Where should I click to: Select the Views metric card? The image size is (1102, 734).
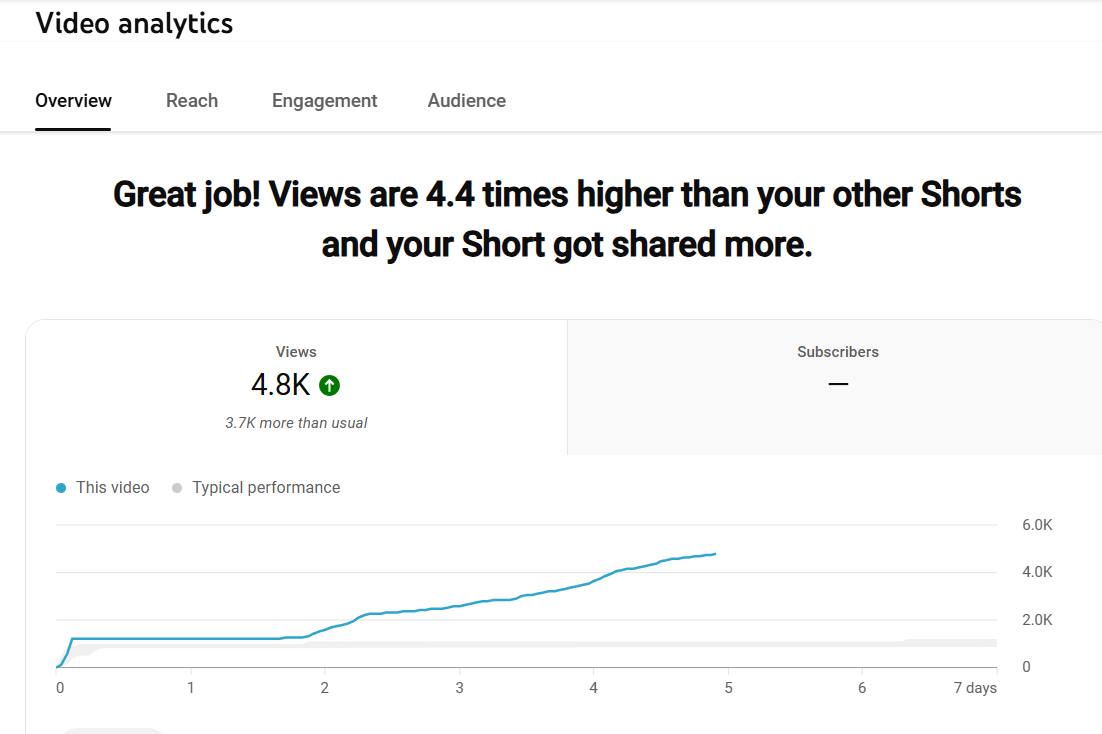[296, 387]
